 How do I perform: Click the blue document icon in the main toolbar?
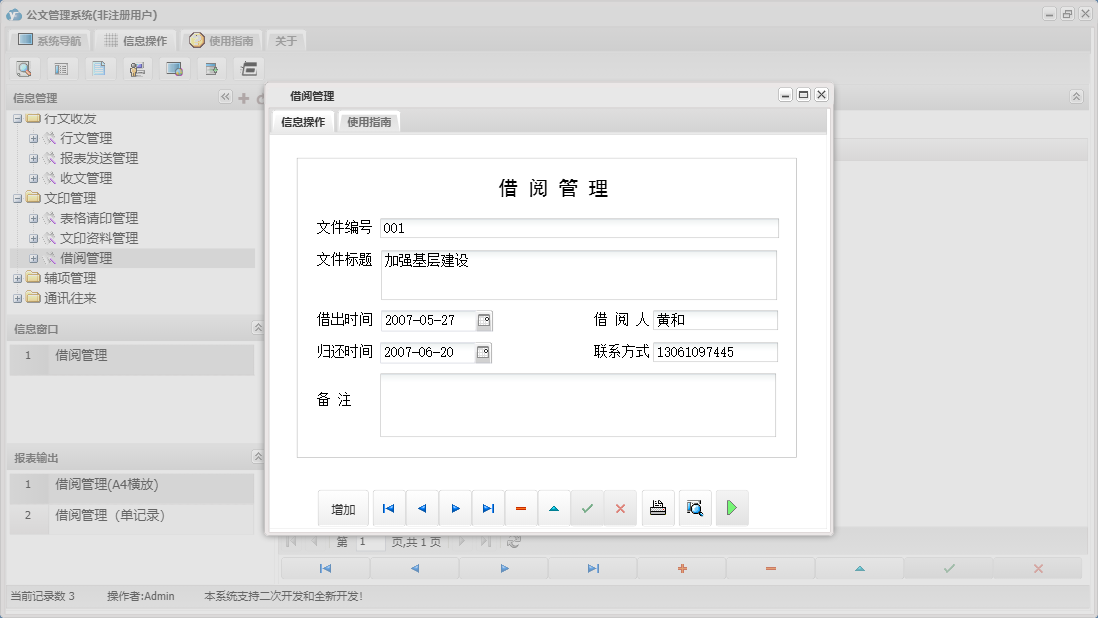coord(98,68)
